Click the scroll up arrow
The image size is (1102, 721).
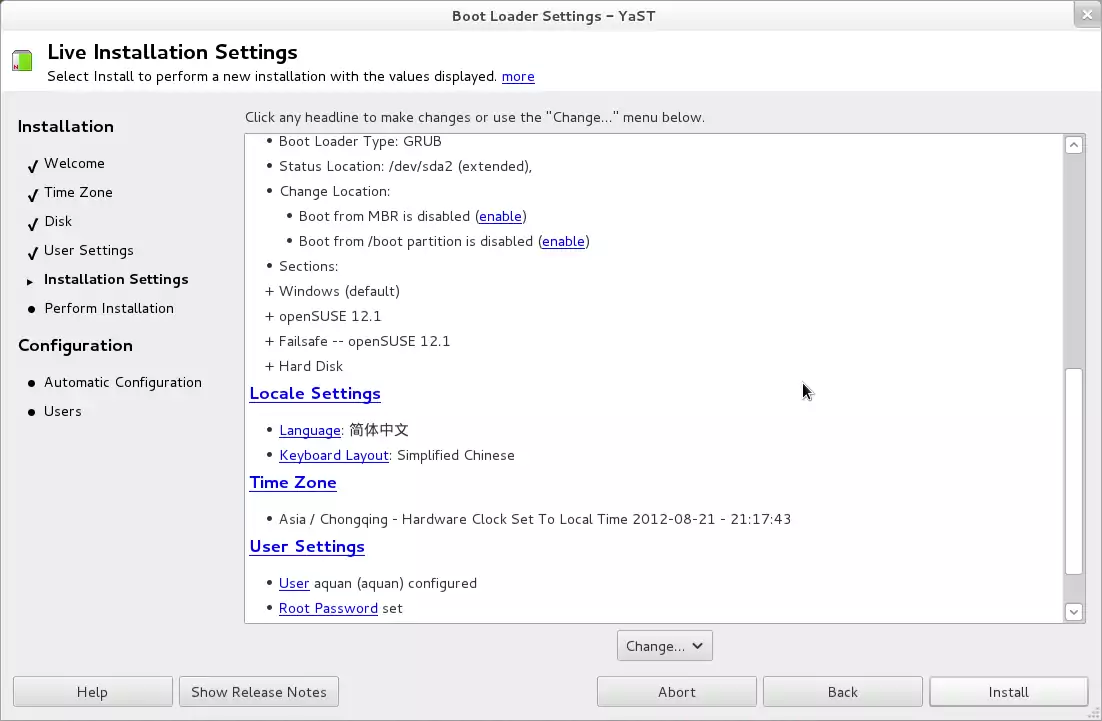1073,145
